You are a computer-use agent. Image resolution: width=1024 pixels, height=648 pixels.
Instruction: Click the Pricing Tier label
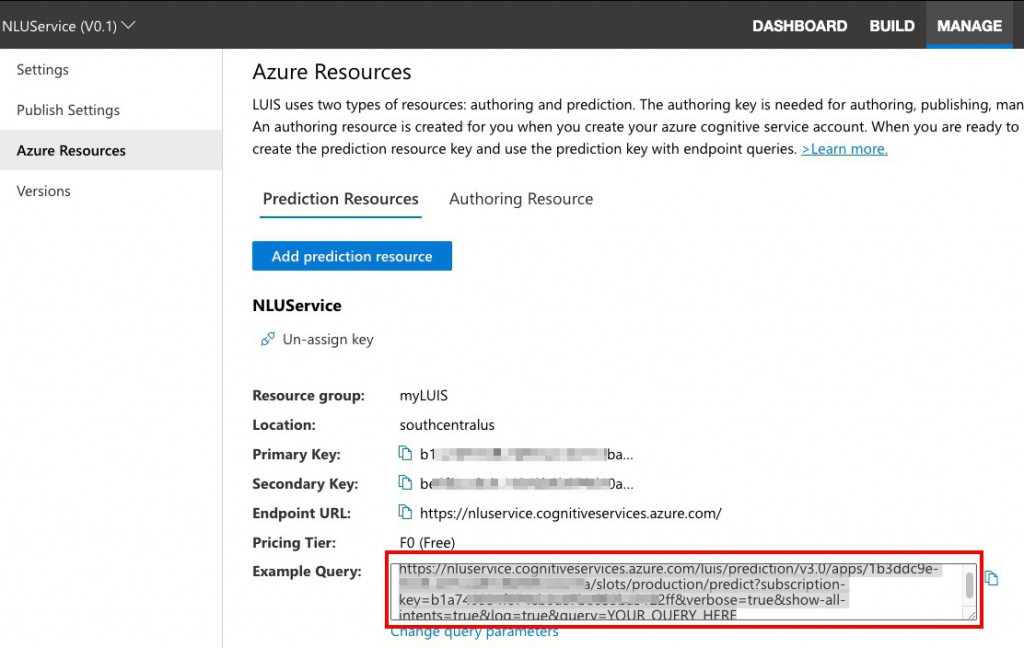coord(294,542)
